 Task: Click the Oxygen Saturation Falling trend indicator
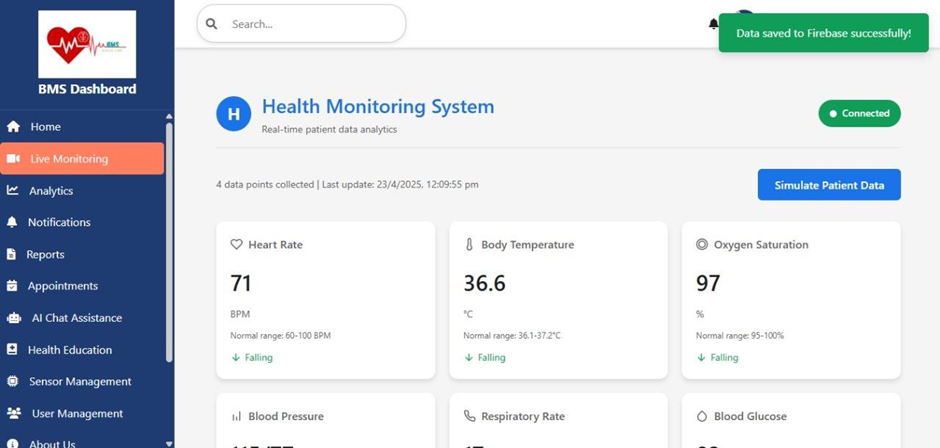pos(717,357)
